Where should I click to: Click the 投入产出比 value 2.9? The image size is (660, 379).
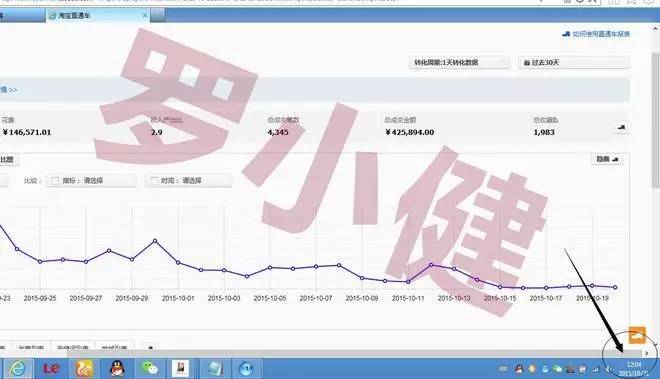157,132
